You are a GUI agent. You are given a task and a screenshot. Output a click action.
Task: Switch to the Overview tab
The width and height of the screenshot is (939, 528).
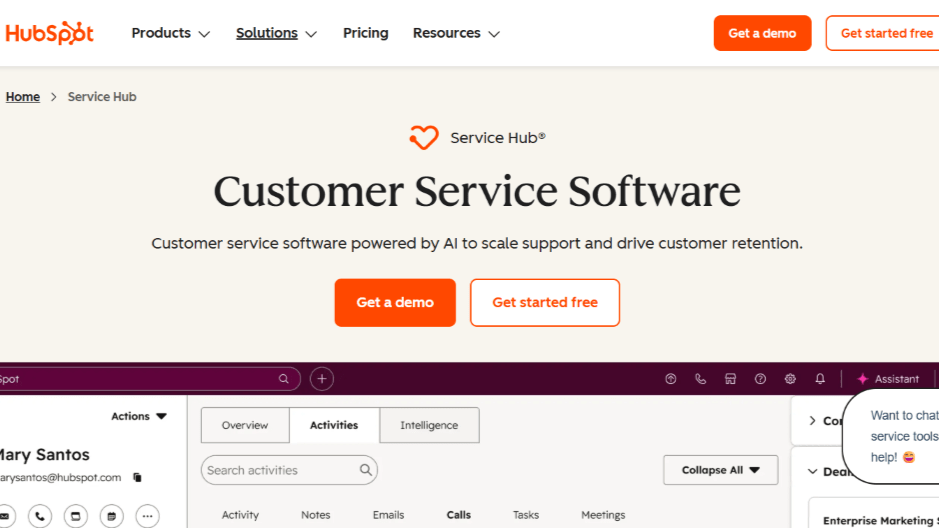click(245, 425)
